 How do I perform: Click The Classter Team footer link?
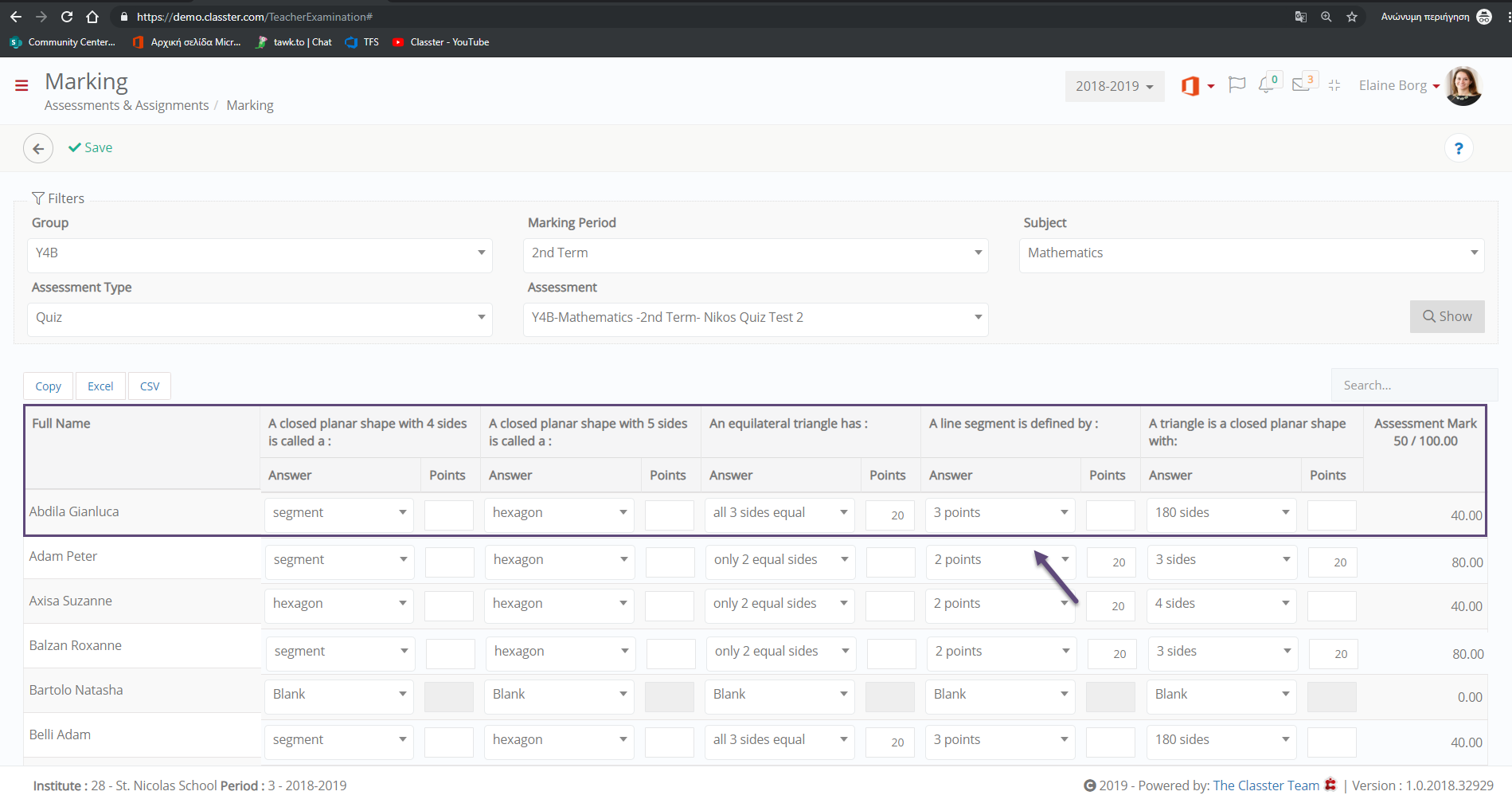(1266, 785)
